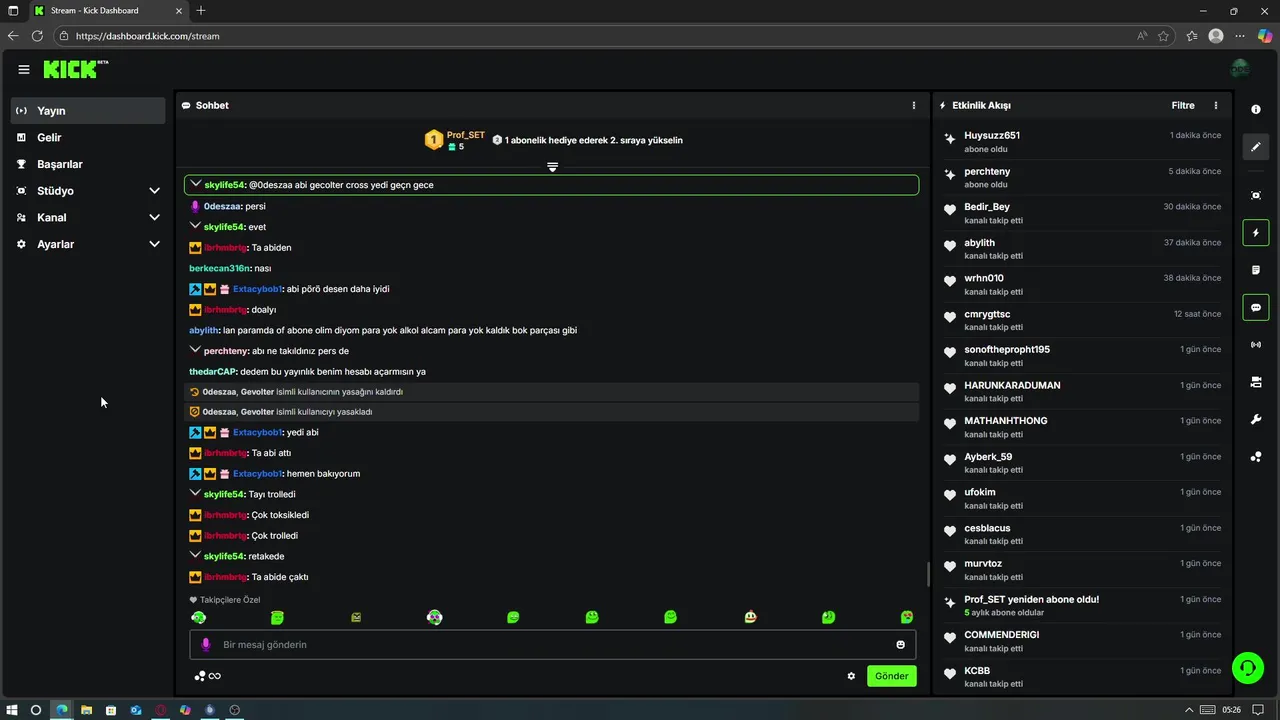Open the profile avatar menu
Image resolution: width=1280 pixels, height=720 pixels.
point(1240,69)
